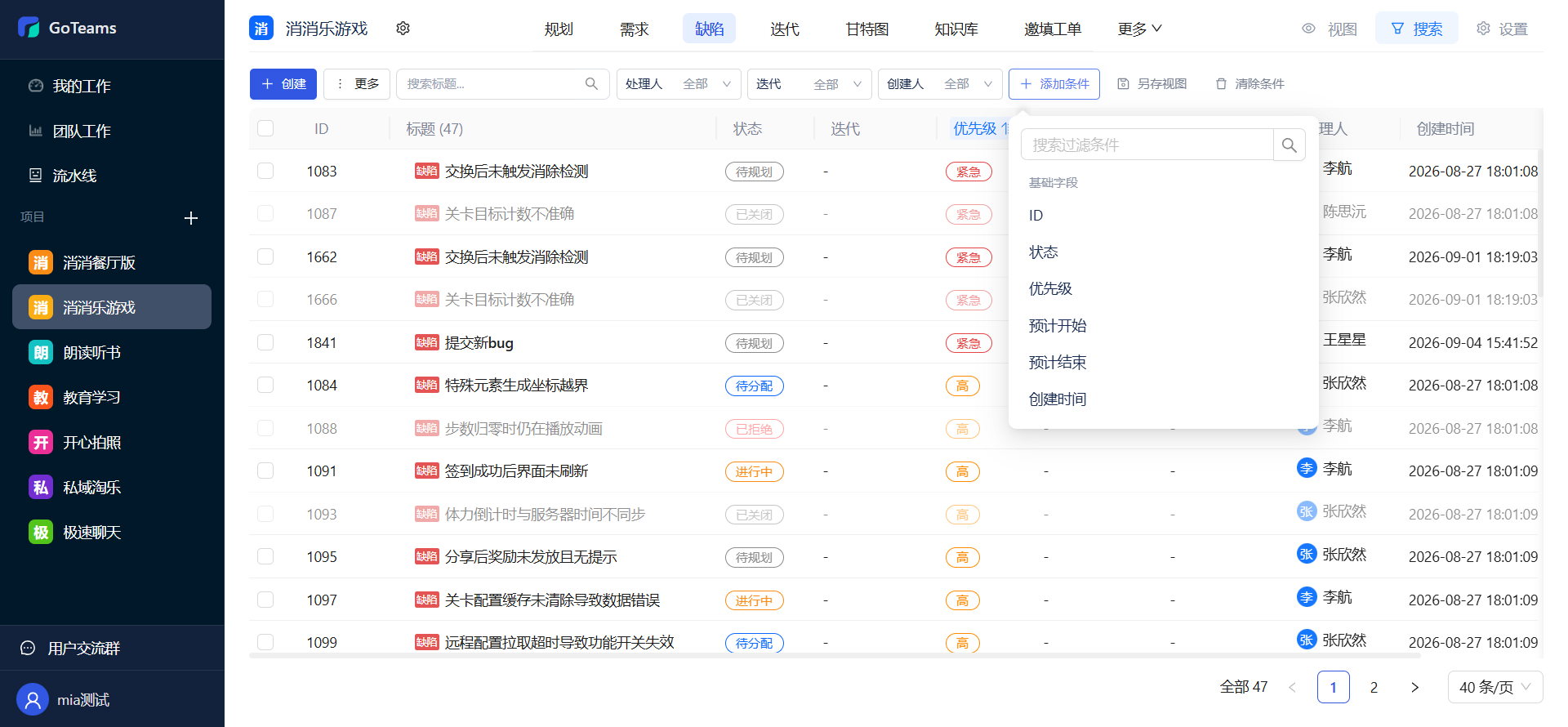Click the 另存视图 save icon

1123,84
